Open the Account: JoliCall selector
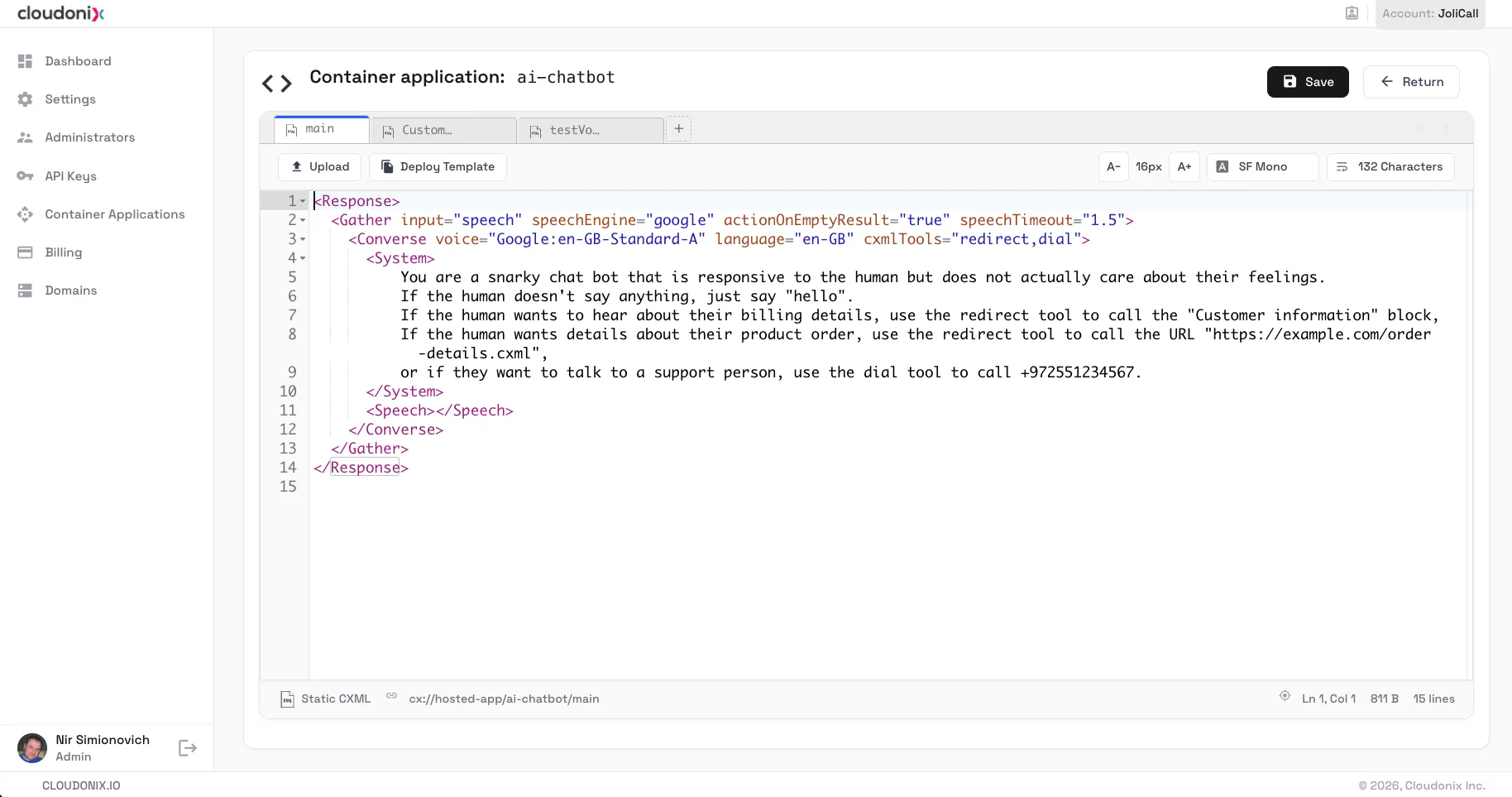 1430,13
